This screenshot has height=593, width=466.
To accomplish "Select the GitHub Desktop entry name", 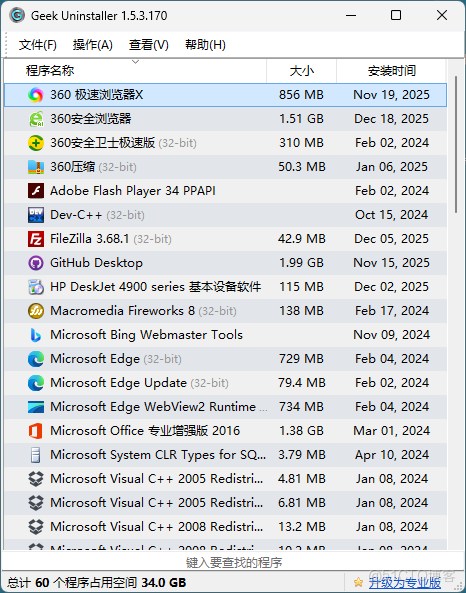I will (96, 263).
